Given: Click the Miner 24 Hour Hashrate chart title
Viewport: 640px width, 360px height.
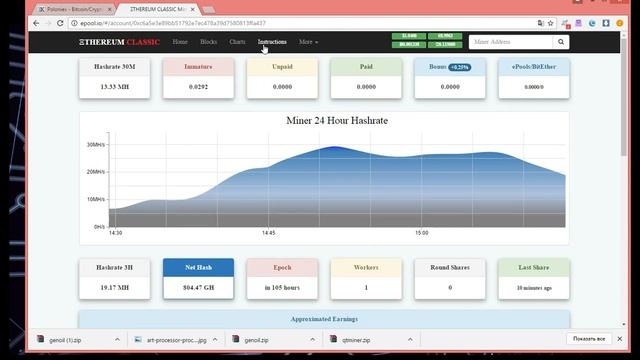Looking at the screenshot, I should pyautogui.click(x=337, y=120).
